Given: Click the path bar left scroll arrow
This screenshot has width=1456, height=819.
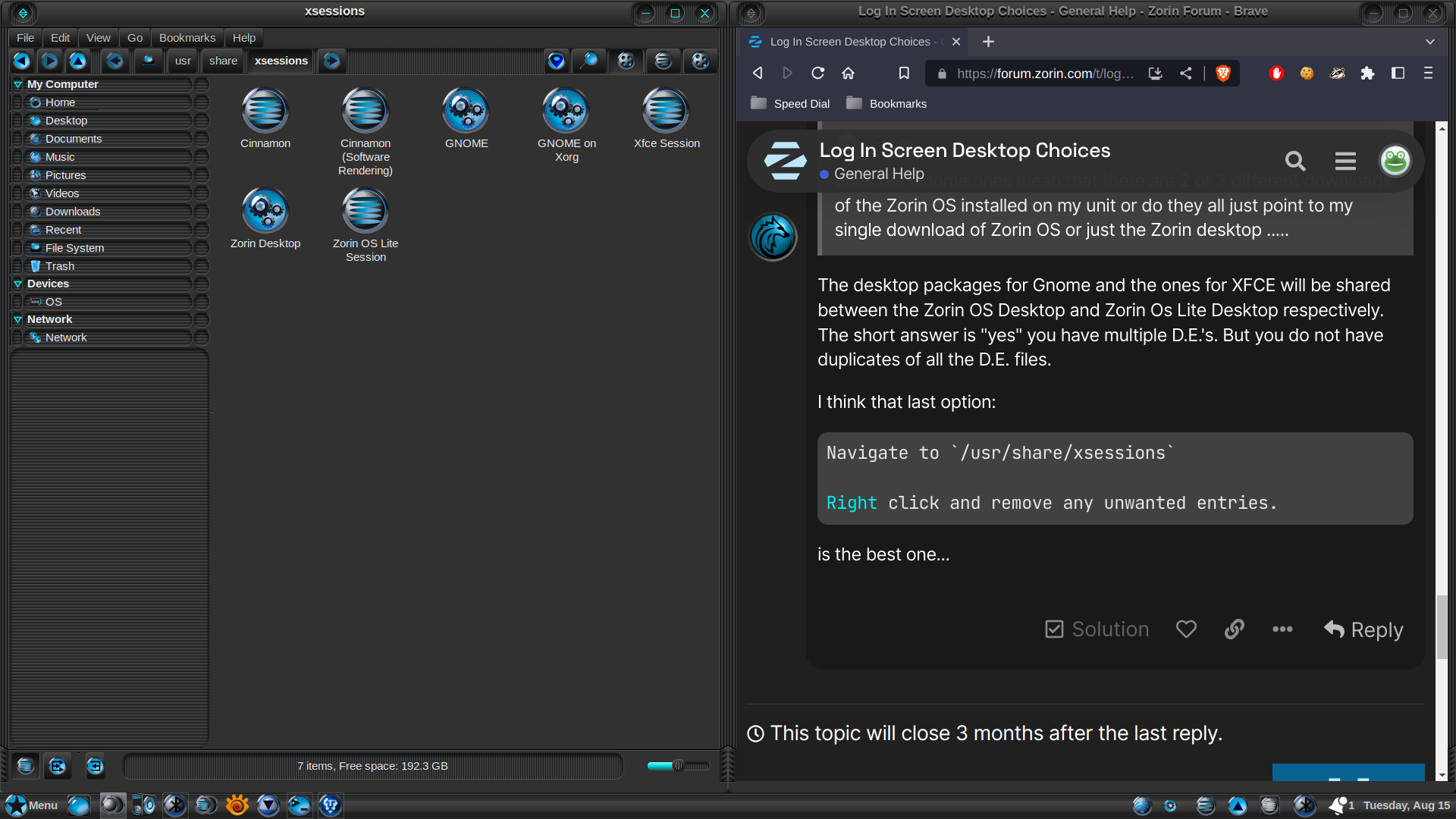Looking at the screenshot, I should click(115, 61).
